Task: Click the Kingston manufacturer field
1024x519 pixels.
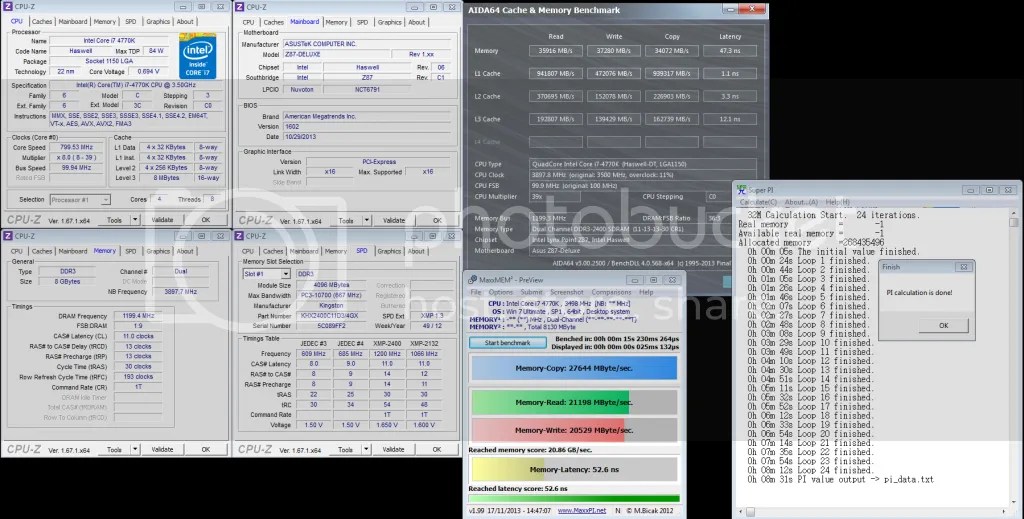Action: click(330, 306)
